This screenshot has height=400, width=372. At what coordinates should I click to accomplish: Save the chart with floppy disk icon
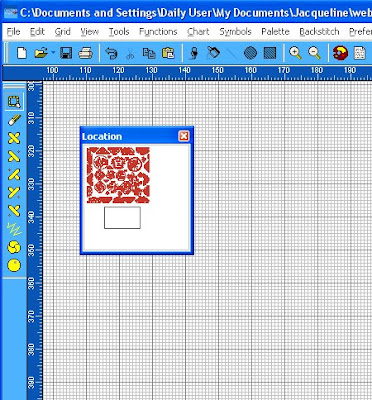coord(66,53)
